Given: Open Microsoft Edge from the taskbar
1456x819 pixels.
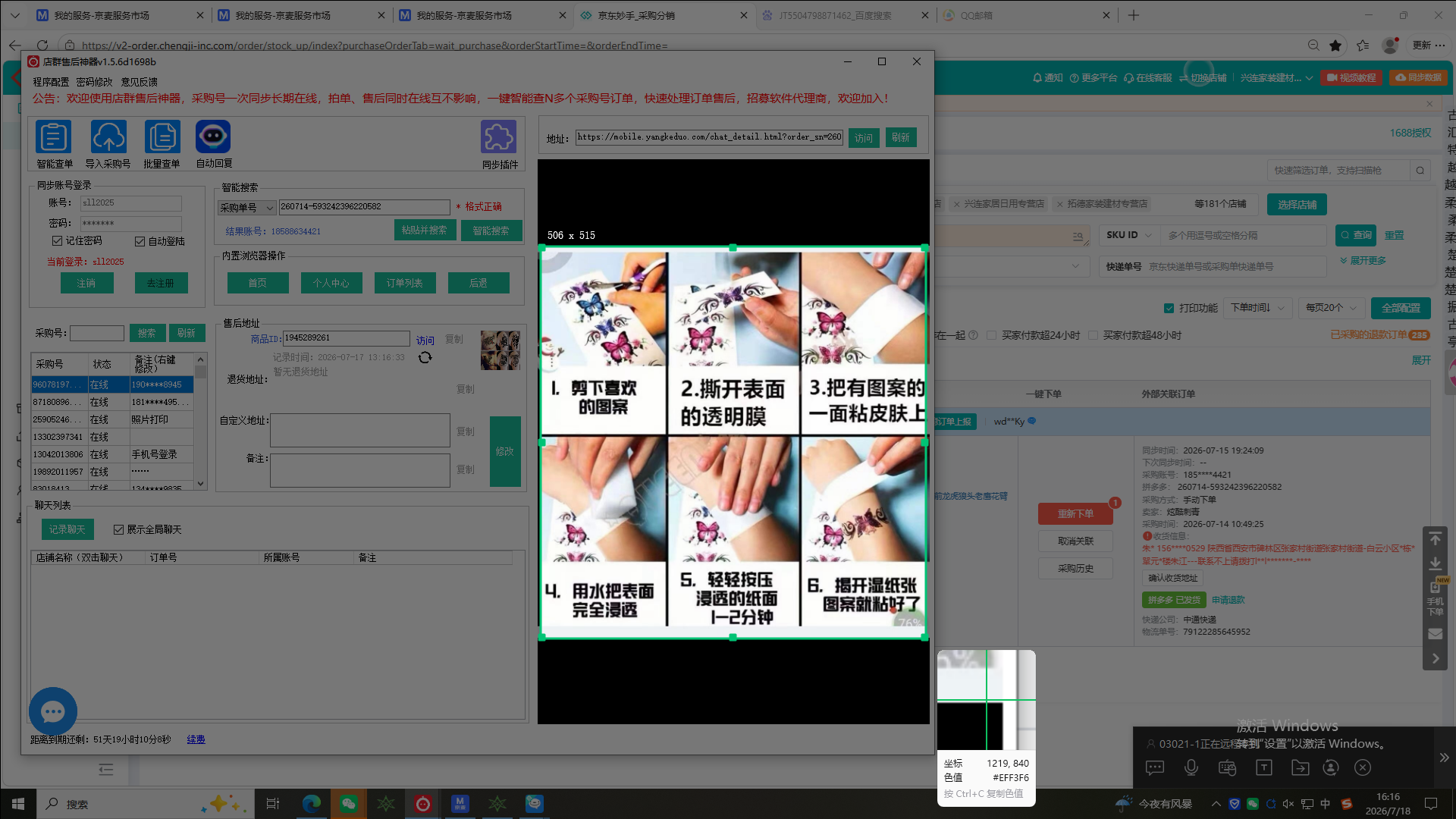Looking at the screenshot, I should coord(311,804).
